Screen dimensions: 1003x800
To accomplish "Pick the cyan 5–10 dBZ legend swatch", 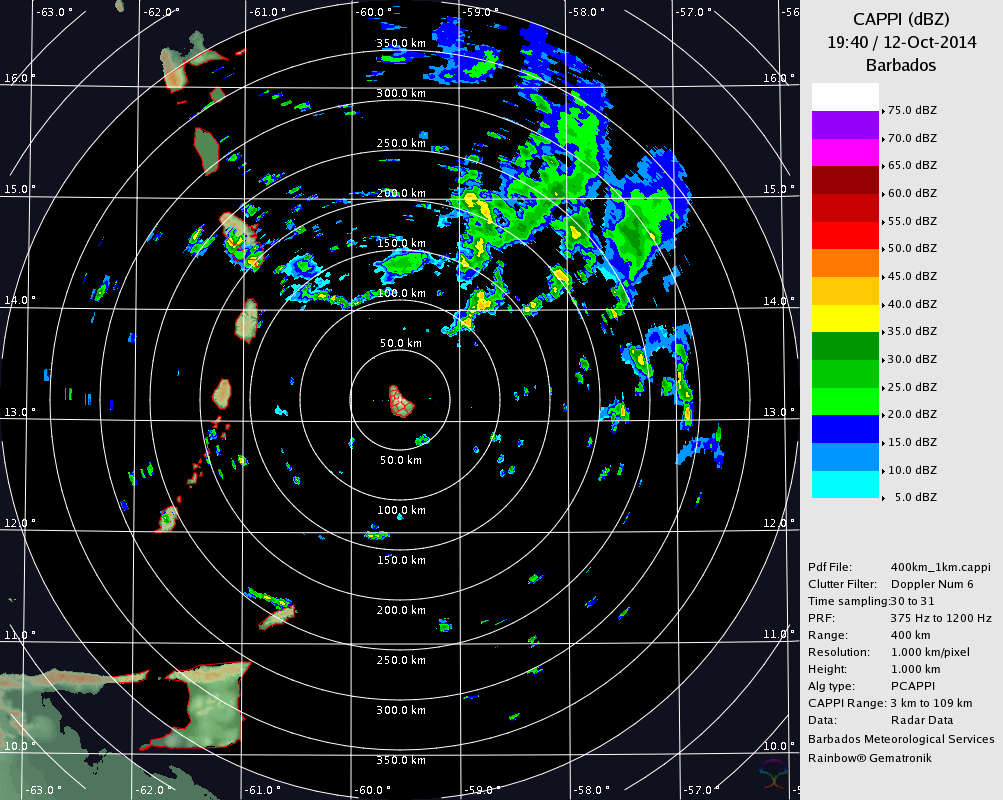I will (x=845, y=484).
